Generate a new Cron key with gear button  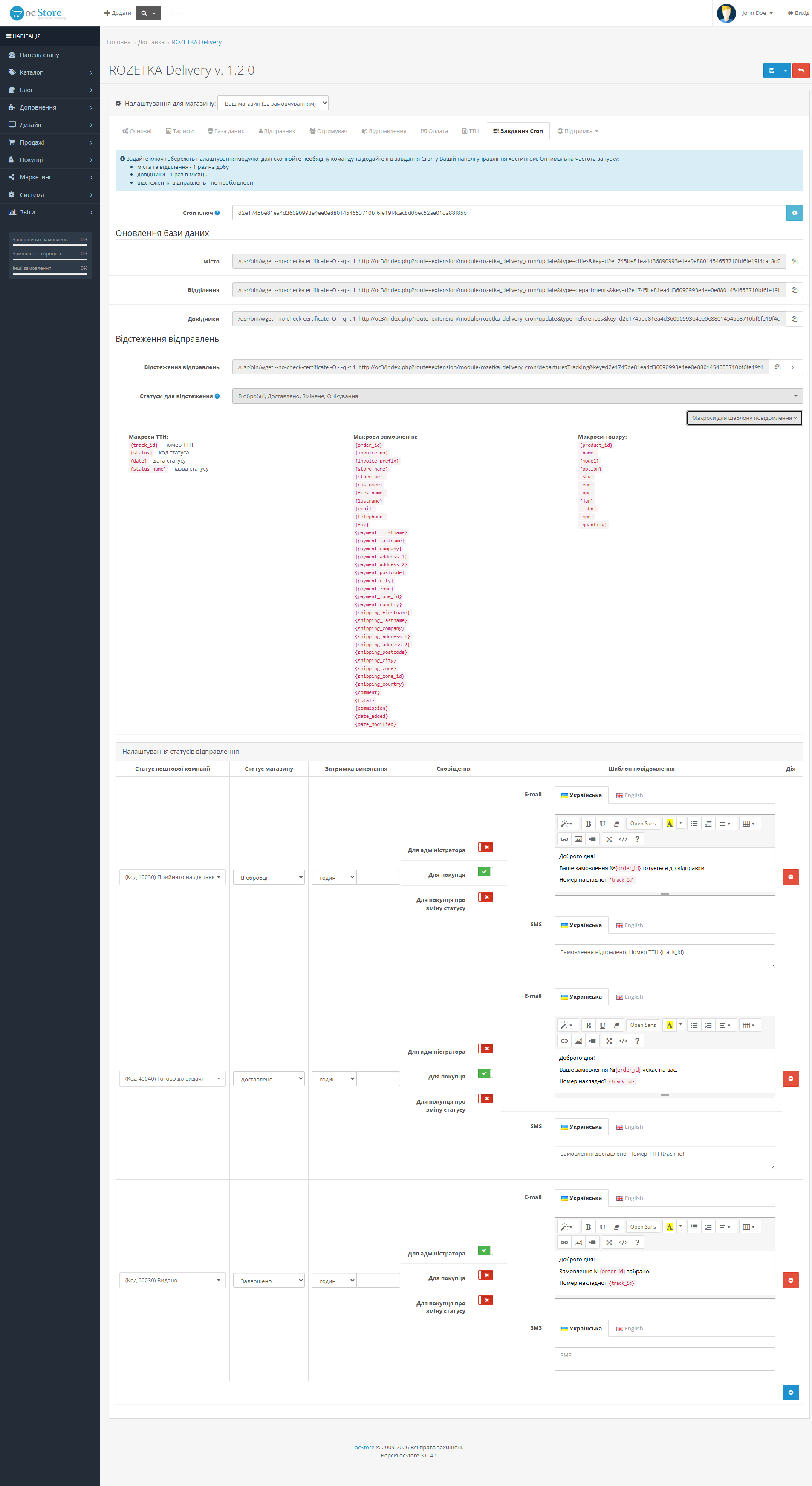pos(794,213)
